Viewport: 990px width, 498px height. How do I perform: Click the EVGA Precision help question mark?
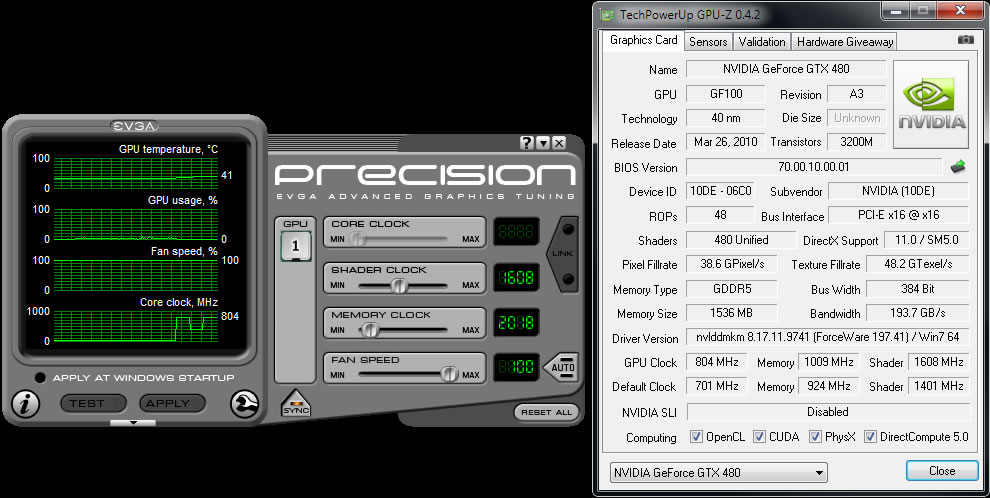tap(527, 143)
